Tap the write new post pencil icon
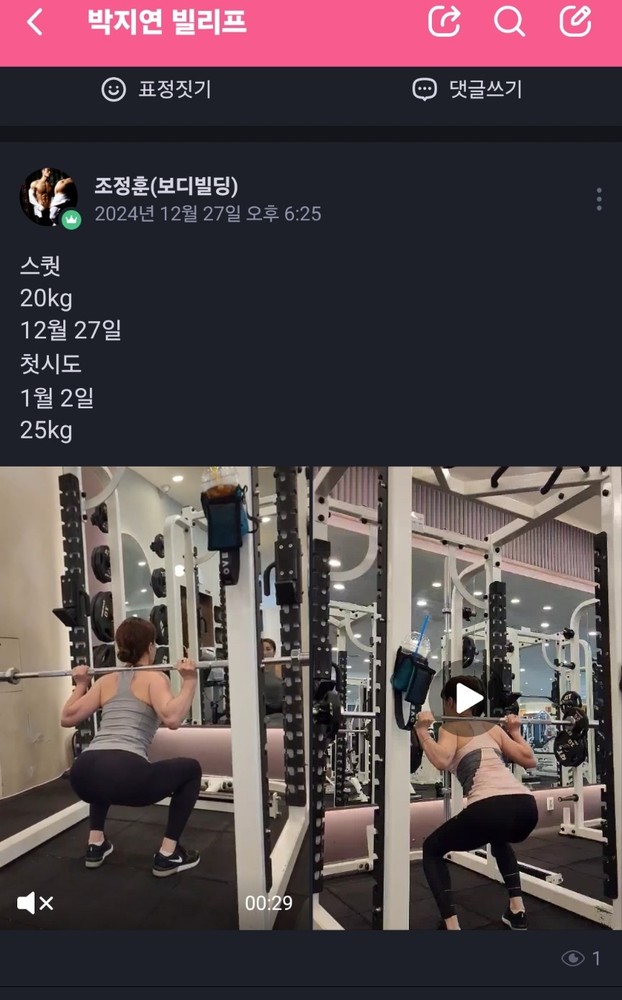The height and width of the screenshot is (1000, 622). point(575,22)
